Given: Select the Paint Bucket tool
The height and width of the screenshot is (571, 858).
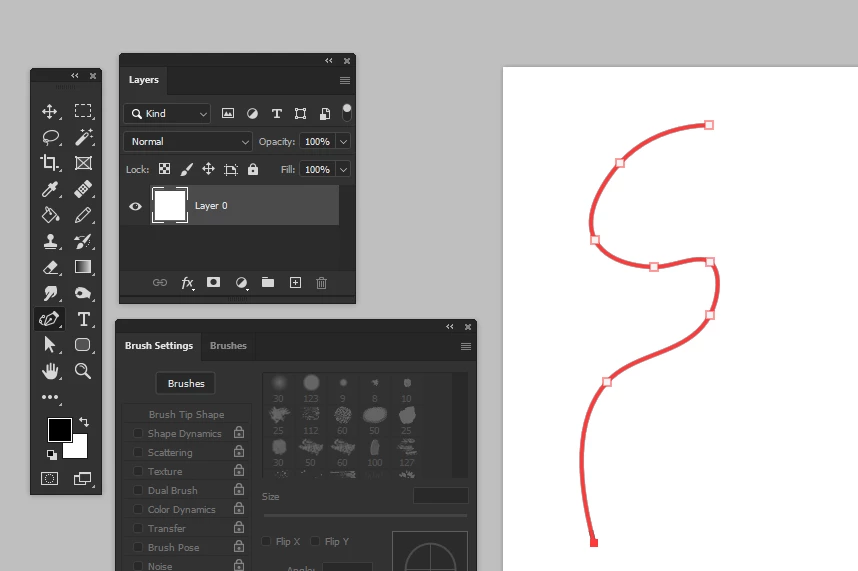Looking at the screenshot, I should tap(50, 215).
